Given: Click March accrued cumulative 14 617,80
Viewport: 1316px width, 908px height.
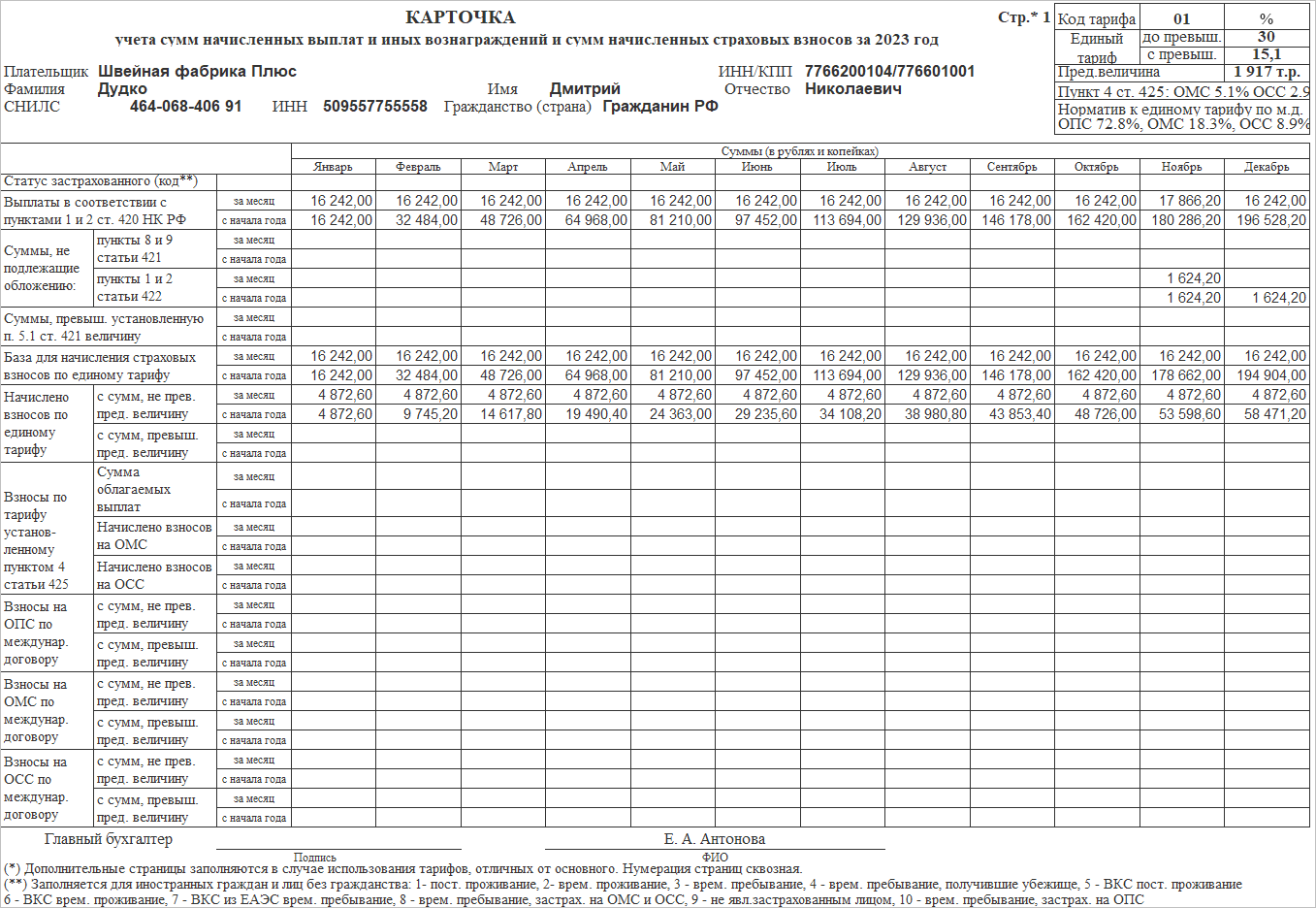Looking at the screenshot, I should coord(511,414).
